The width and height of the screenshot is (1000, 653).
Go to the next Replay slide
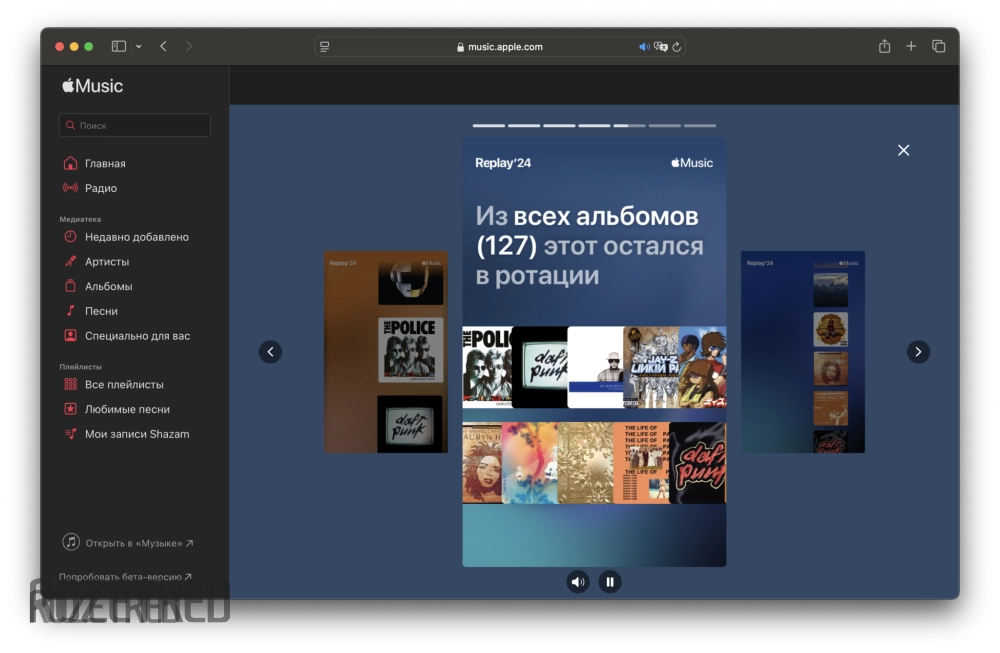[x=918, y=352]
